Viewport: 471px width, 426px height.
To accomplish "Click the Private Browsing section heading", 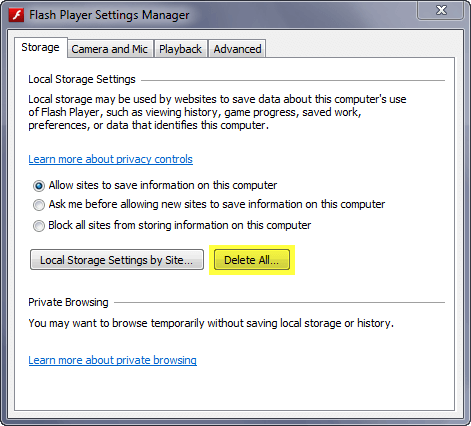I will [x=68, y=302].
